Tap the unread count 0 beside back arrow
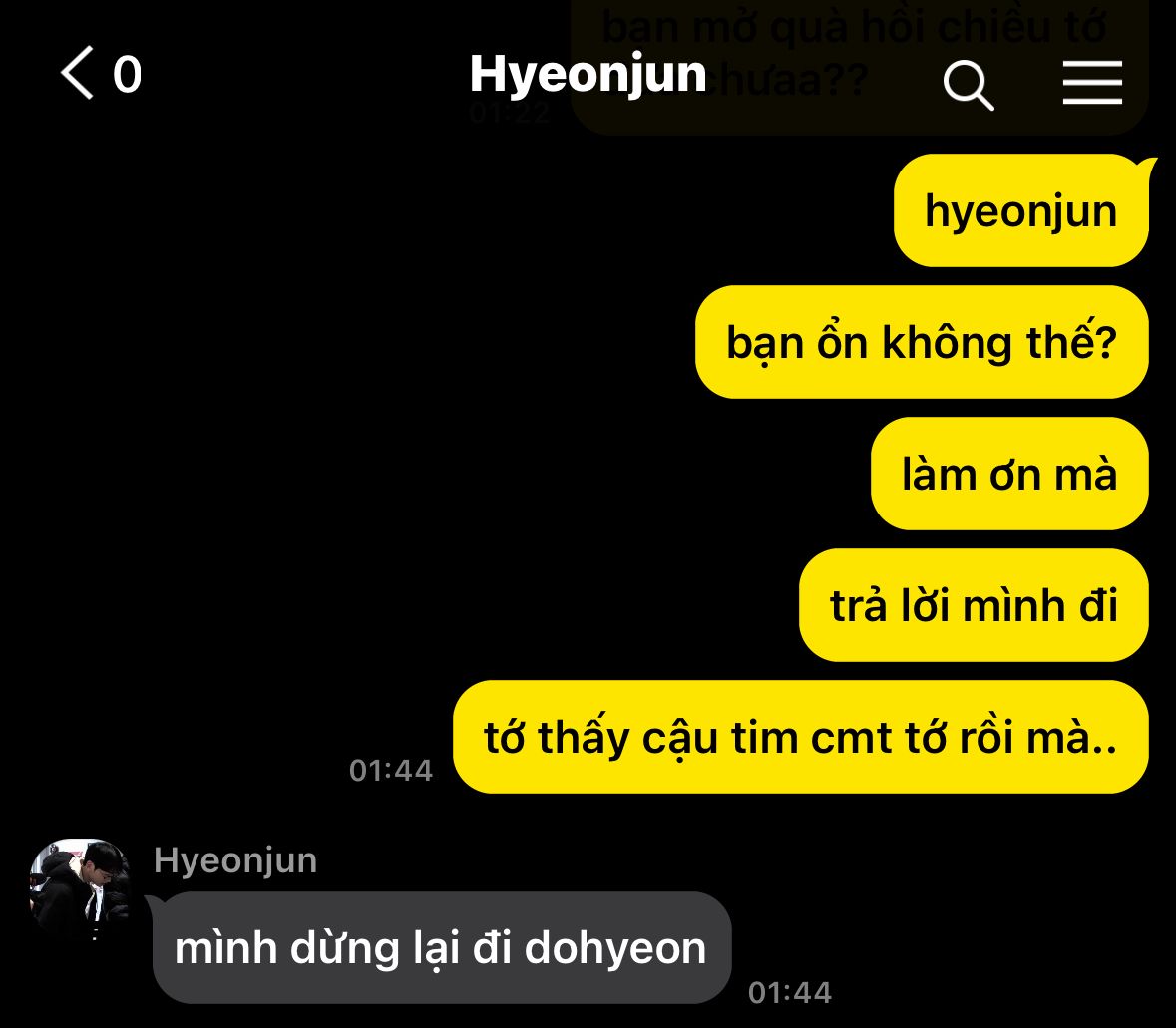This screenshot has height=1028, width=1176. 127,74
